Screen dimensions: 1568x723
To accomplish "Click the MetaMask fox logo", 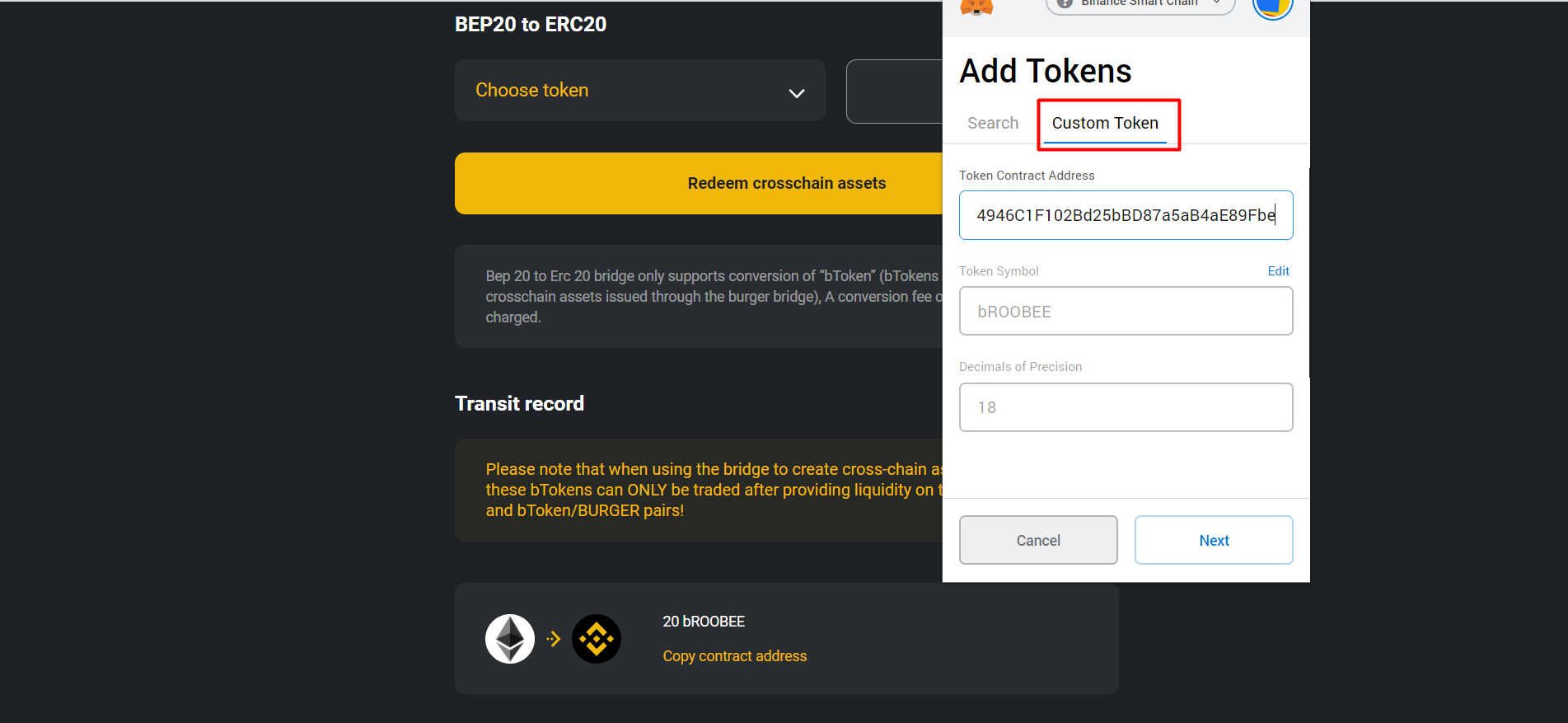I will click(976, 7).
